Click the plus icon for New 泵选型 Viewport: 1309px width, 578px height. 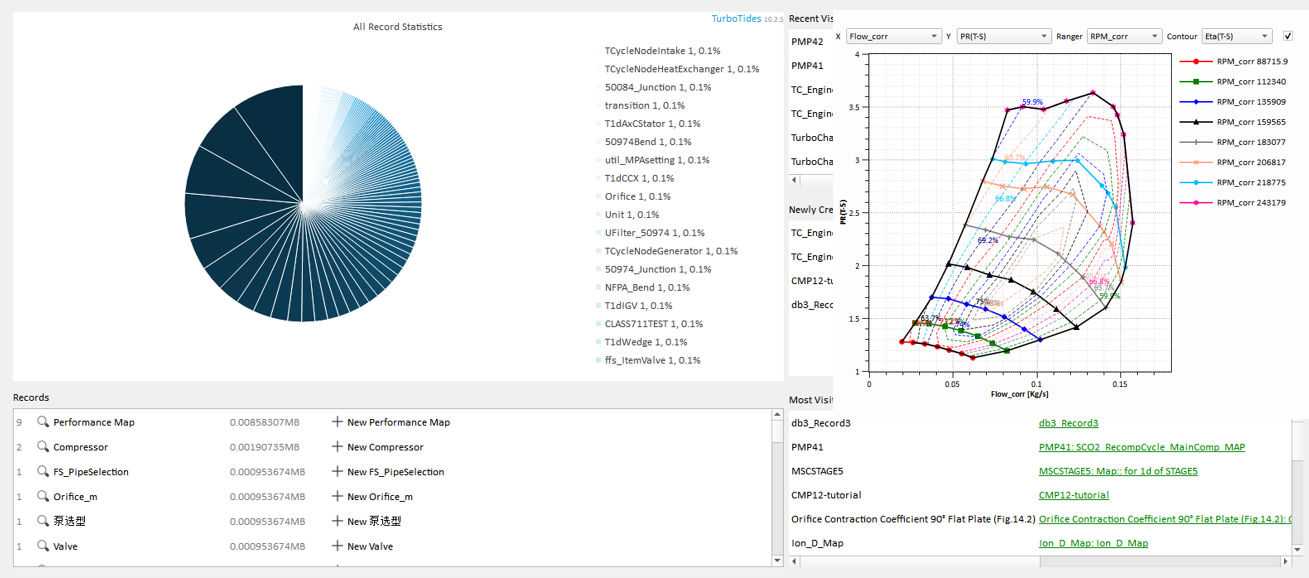click(335, 521)
